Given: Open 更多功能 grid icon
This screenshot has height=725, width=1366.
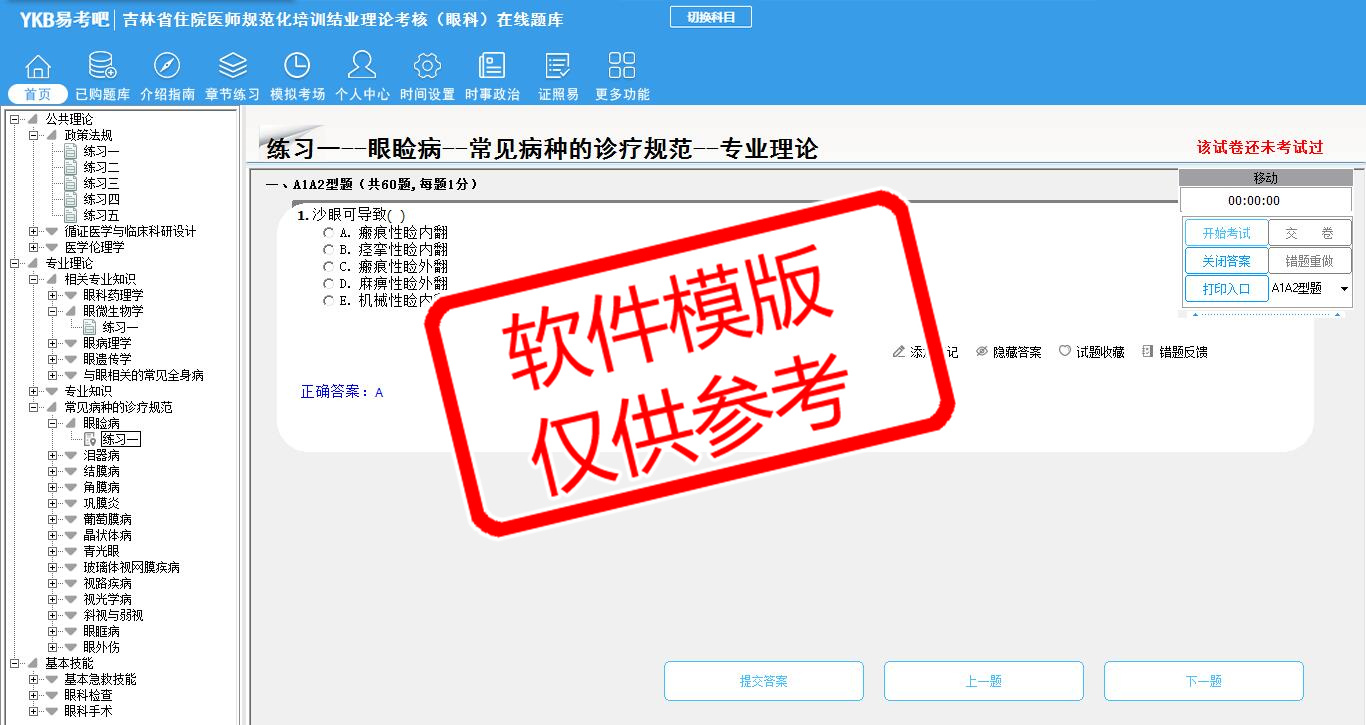Looking at the screenshot, I should pyautogui.click(x=622, y=67).
